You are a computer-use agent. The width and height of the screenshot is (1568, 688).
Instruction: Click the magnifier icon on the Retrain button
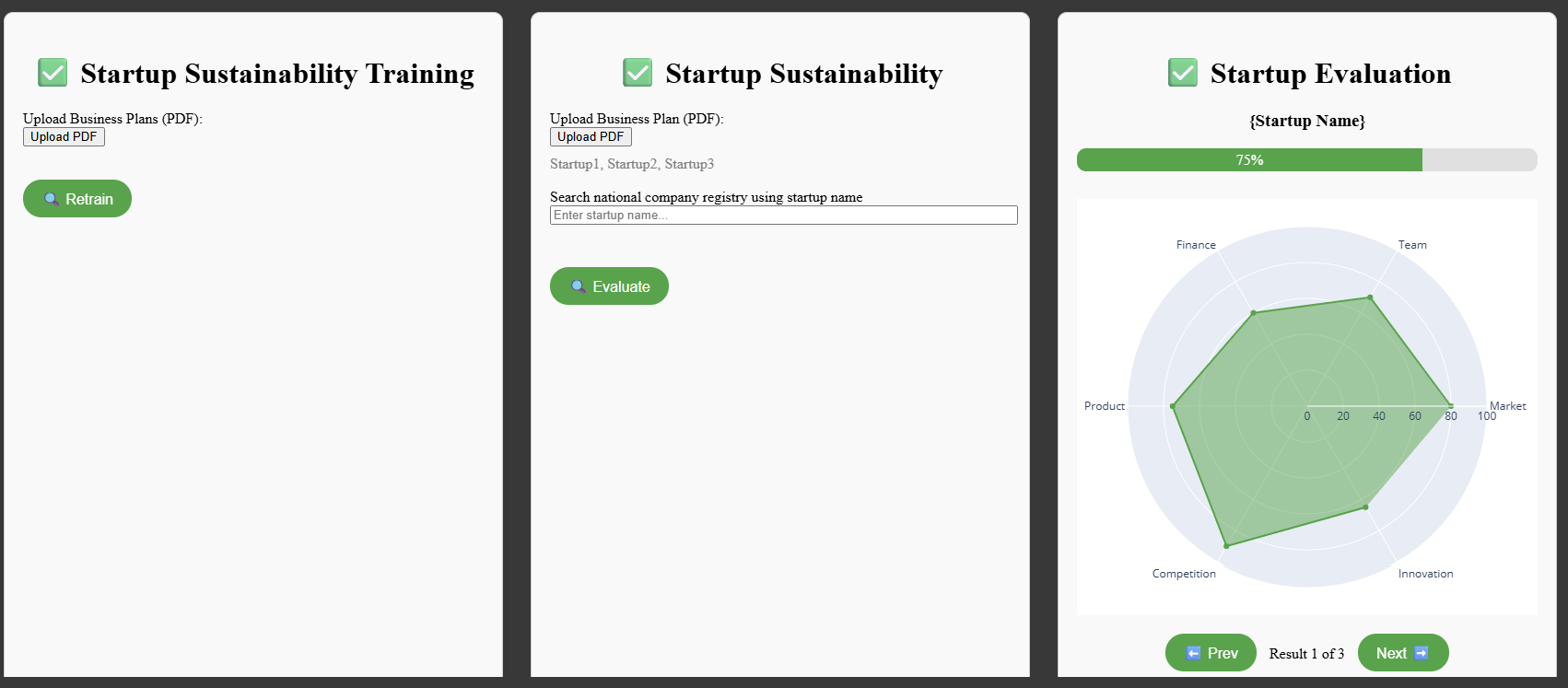(x=52, y=199)
